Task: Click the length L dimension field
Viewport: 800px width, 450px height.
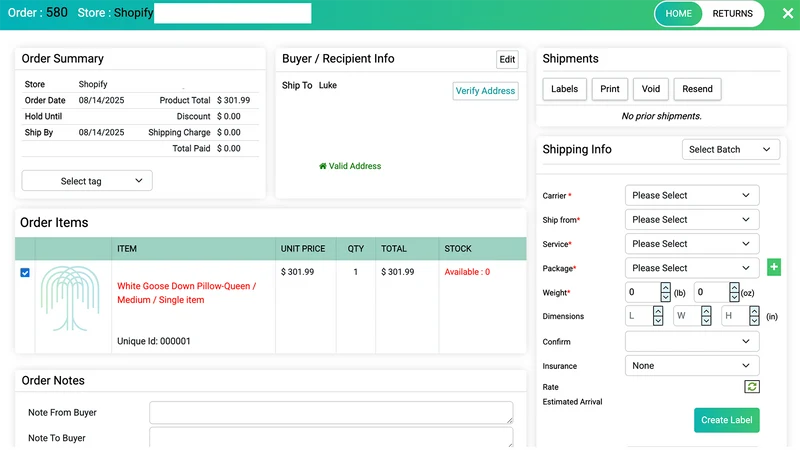Action: point(639,316)
